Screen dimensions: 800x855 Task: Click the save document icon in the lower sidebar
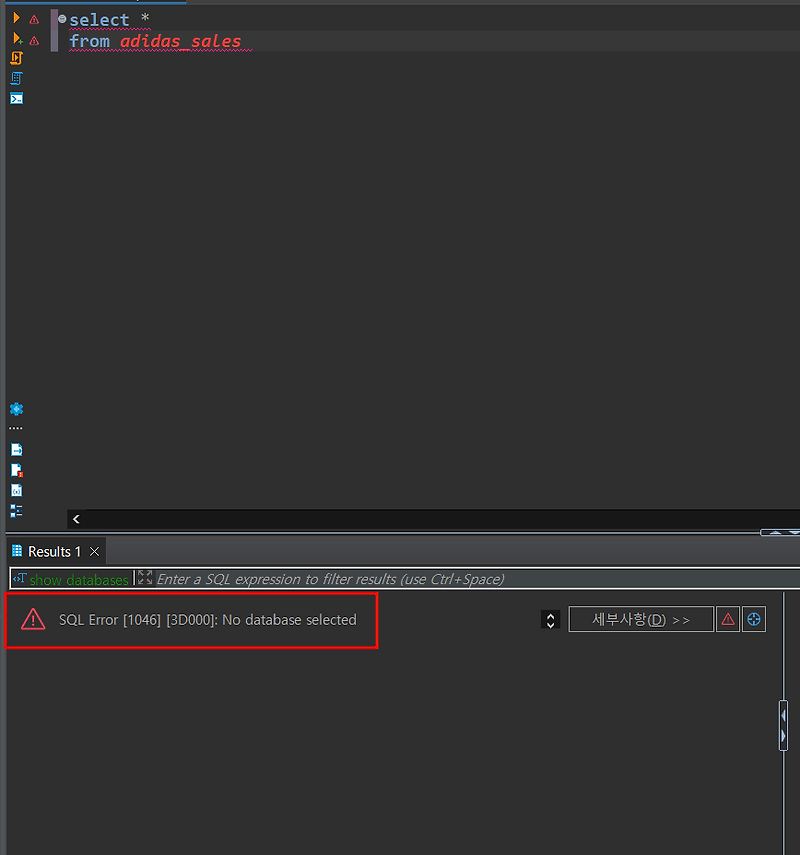tap(17, 449)
